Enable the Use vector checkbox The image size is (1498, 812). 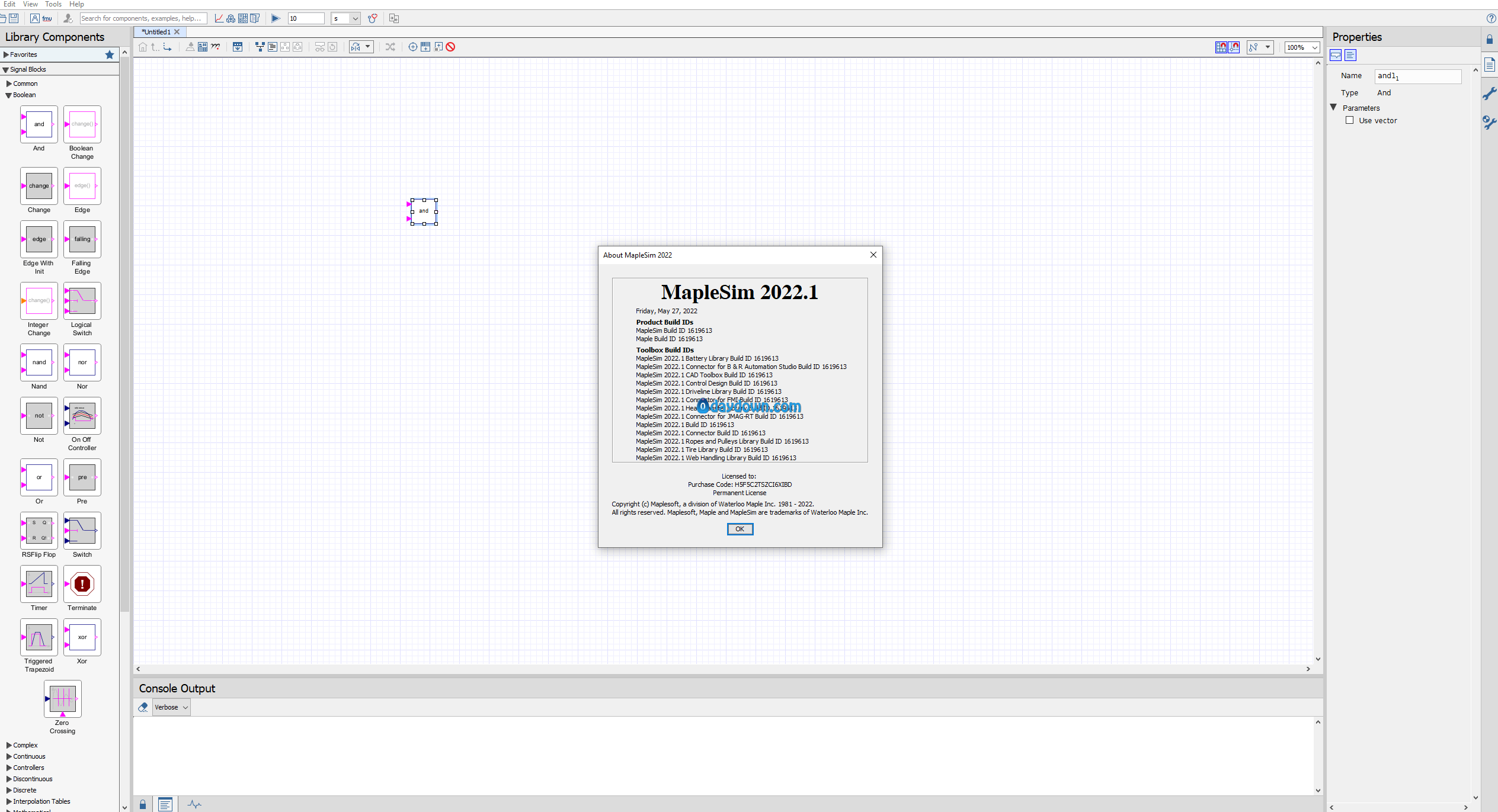1349,120
